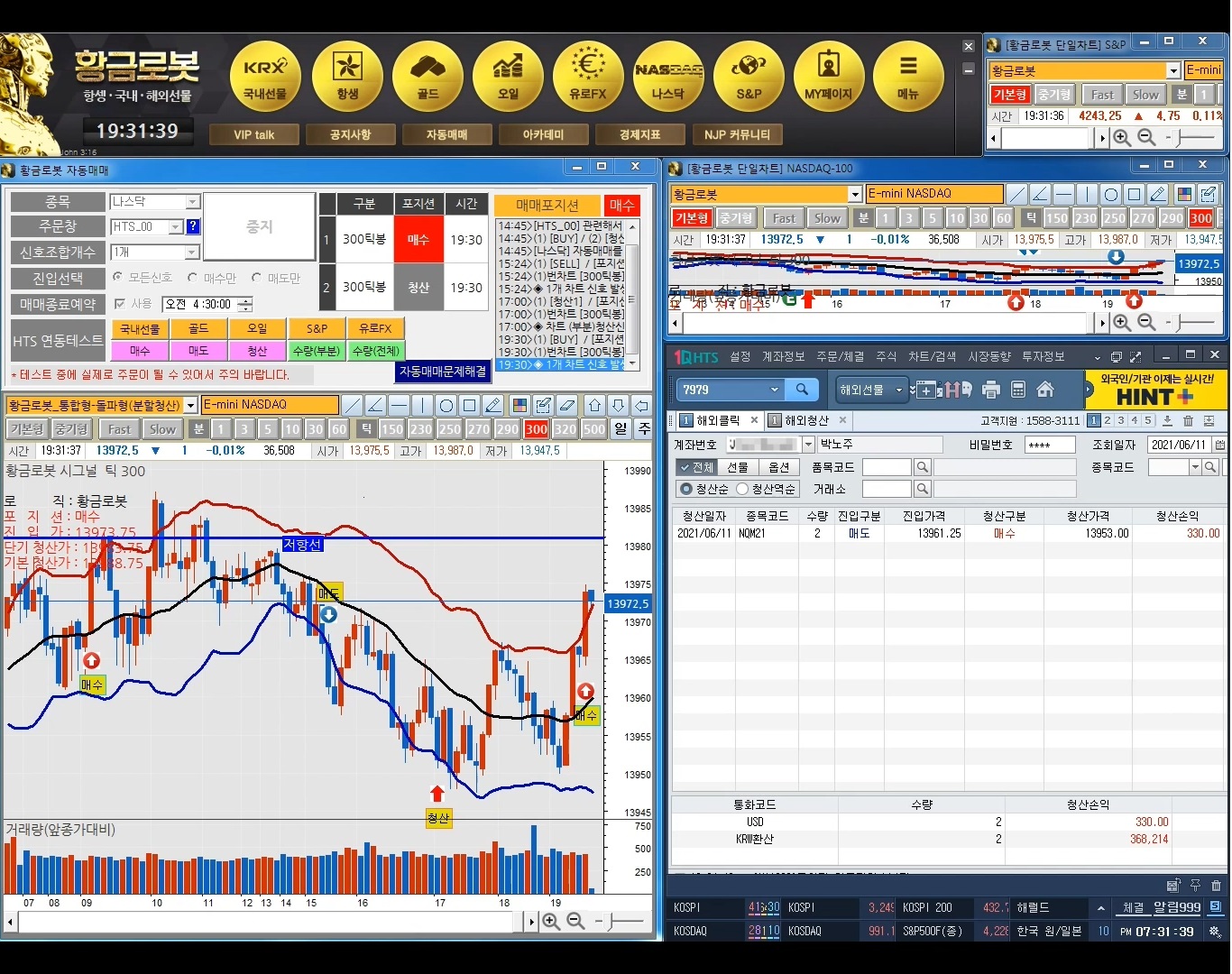Image resolution: width=1232 pixels, height=974 pixels.
Task: Click 중지 stop button
Action: coord(259,226)
